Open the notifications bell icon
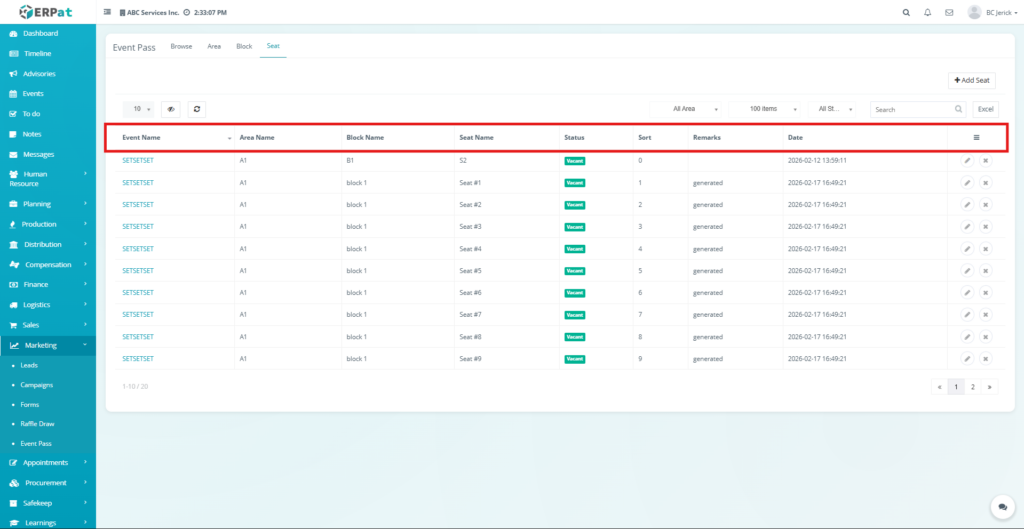Screen dimensions: 1024x529 click(927, 12)
